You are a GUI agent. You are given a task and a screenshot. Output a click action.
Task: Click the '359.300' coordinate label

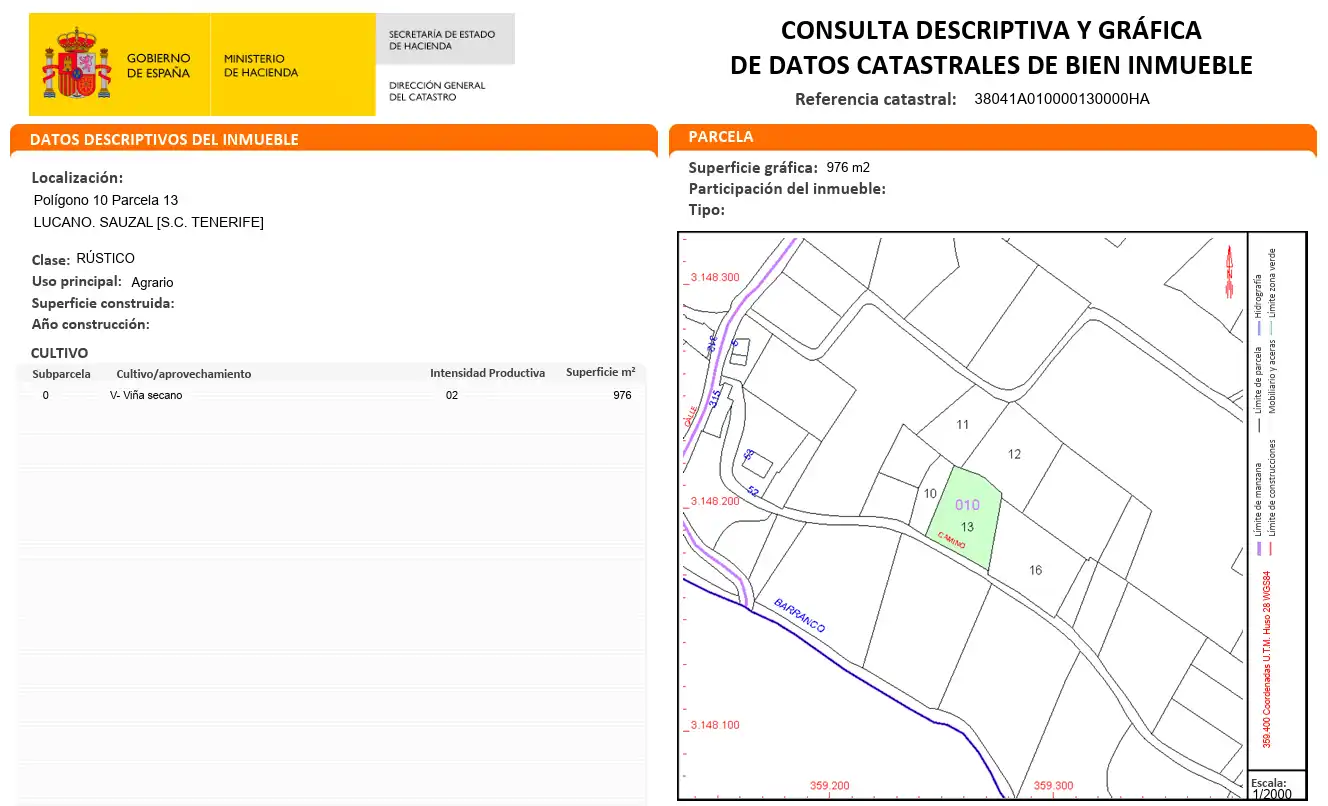coord(1053,786)
